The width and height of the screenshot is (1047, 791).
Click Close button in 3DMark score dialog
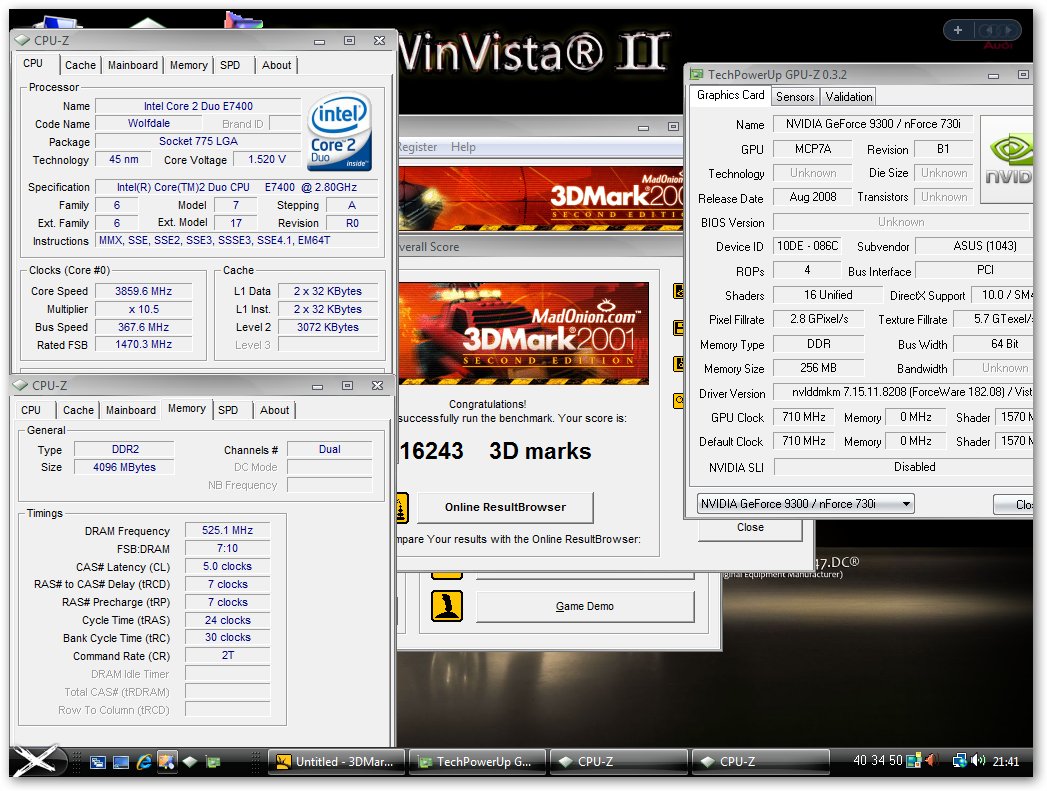pos(750,527)
